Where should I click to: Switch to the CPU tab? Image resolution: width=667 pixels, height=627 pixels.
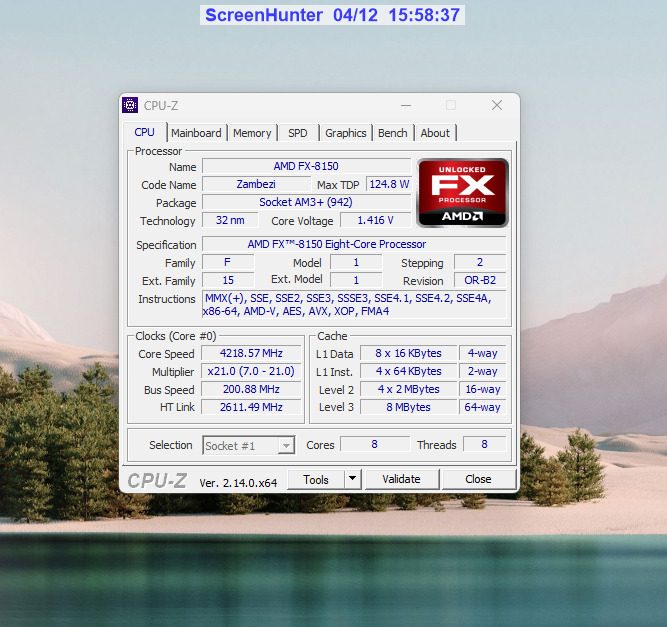(144, 132)
